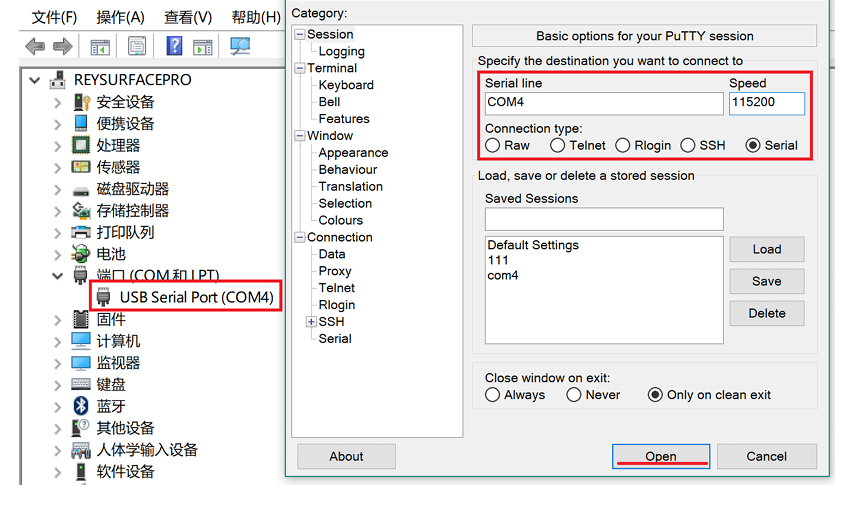Viewport: 862px width, 510px height.
Task: Select Logging in the category tree
Action: click(x=341, y=51)
